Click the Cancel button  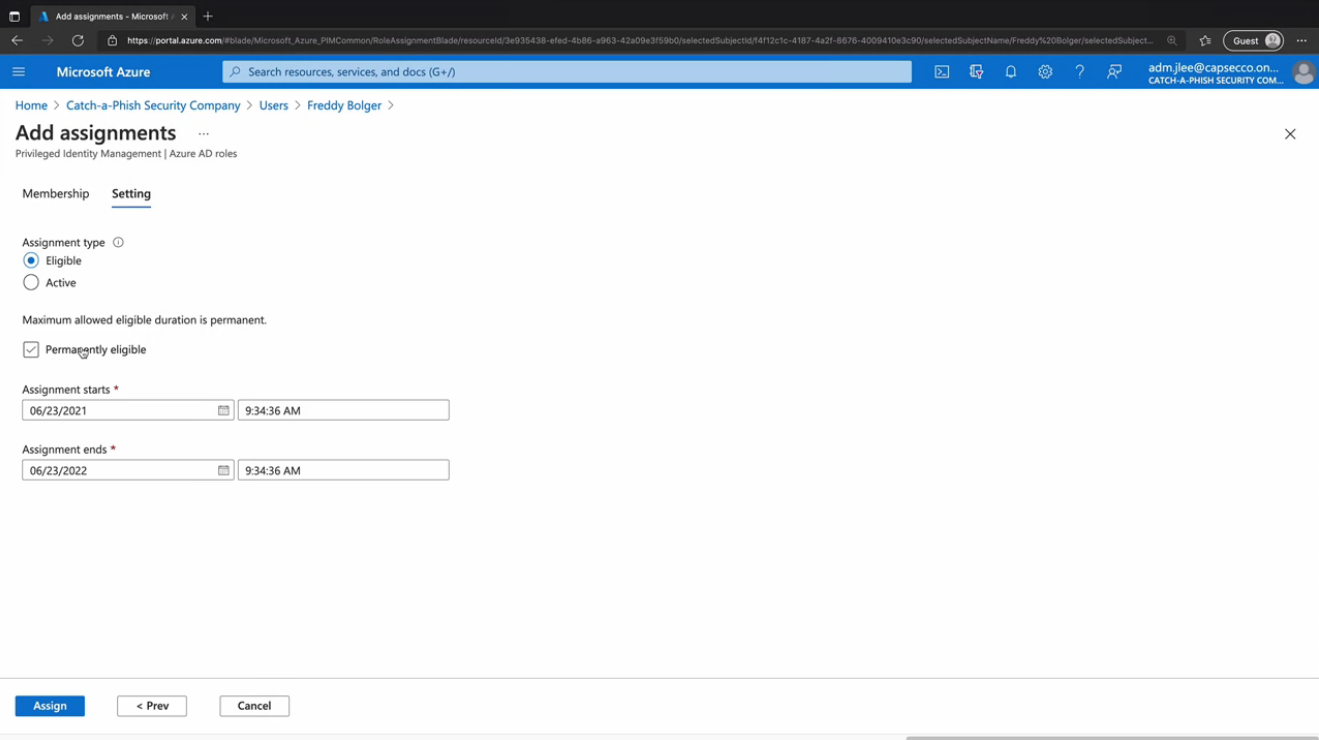click(254, 706)
